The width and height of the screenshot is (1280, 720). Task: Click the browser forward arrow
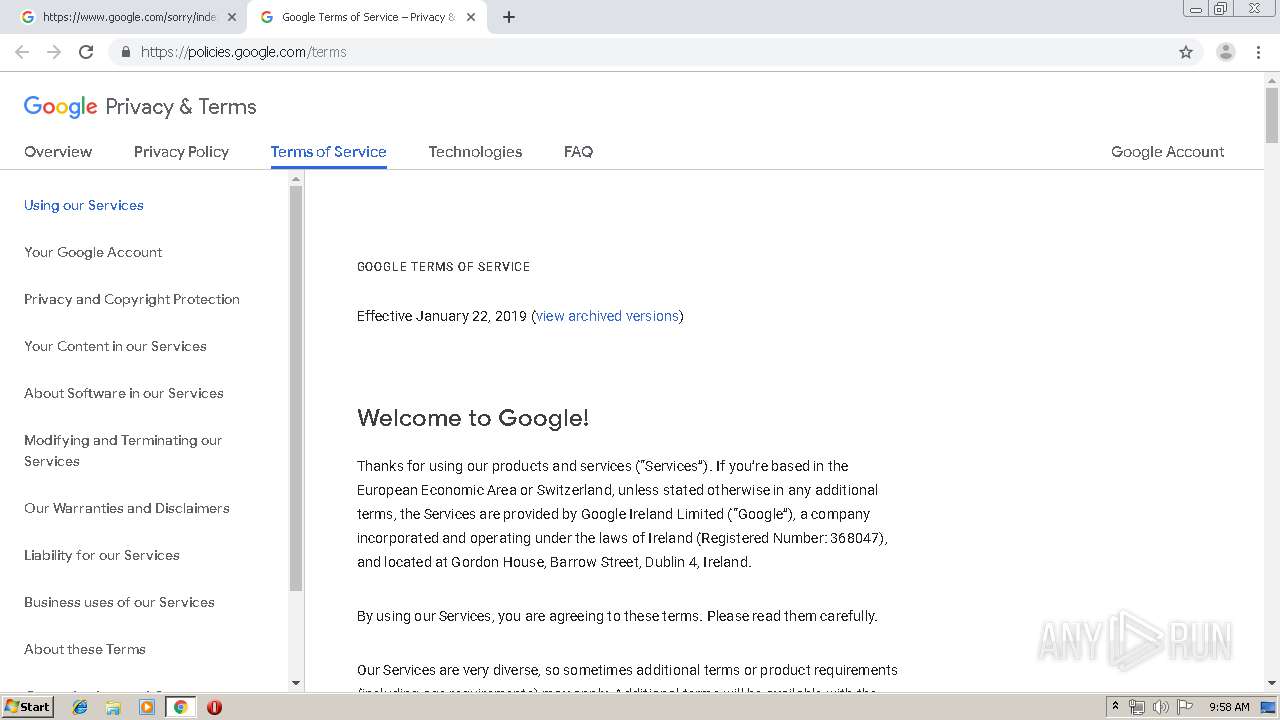pyautogui.click(x=54, y=52)
